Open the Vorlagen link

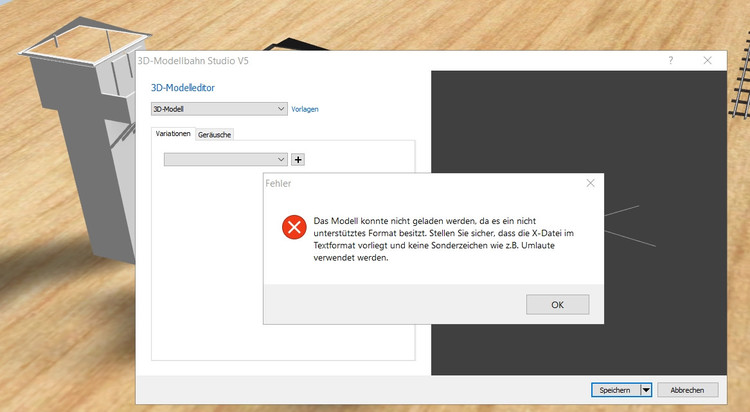pyautogui.click(x=305, y=109)
